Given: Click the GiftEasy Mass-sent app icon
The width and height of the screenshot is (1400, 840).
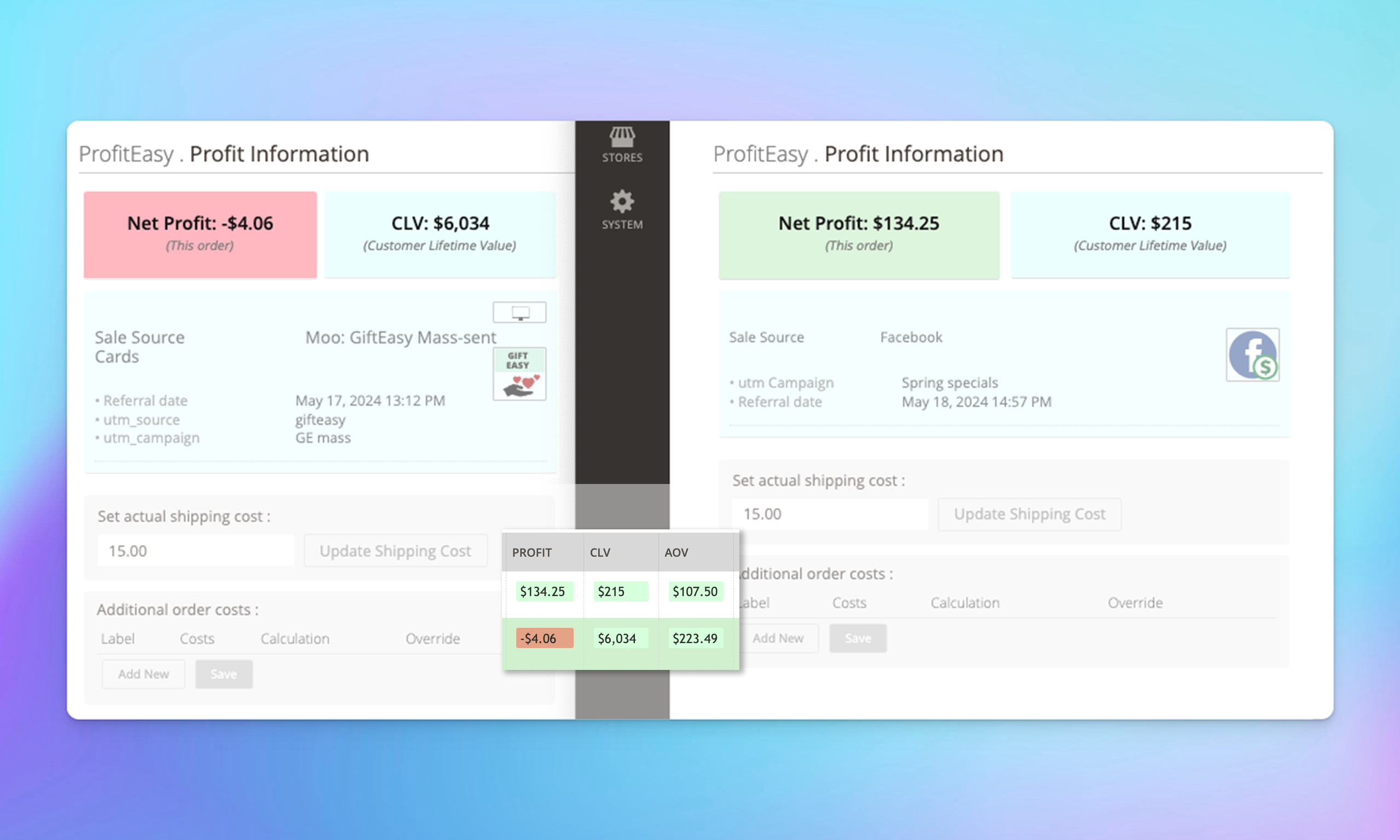Looking at the screenshot, I should (521, 374).
